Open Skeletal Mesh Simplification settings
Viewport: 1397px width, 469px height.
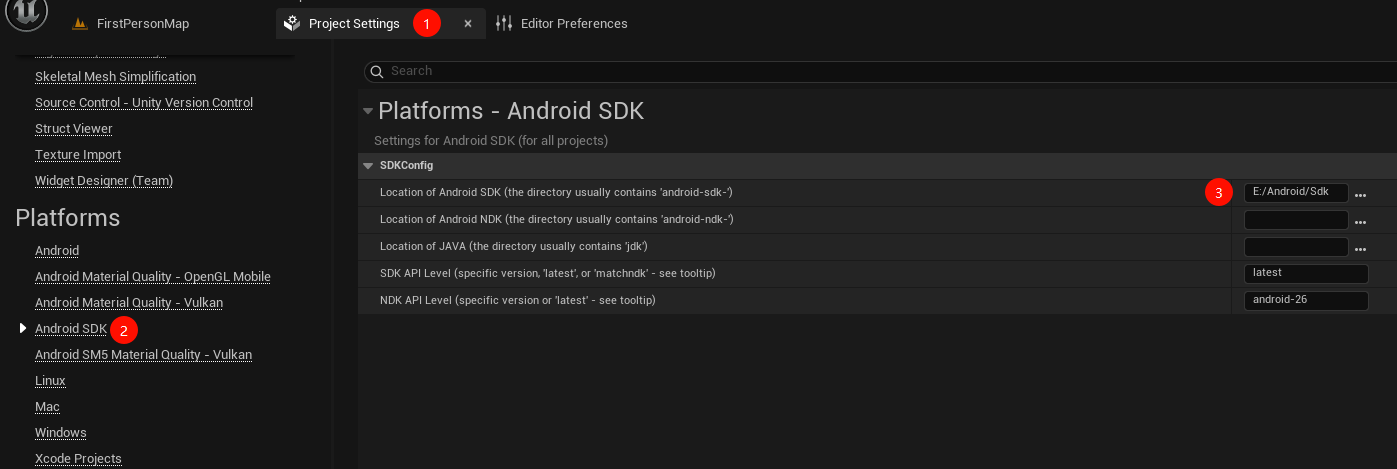tap(115, 77)
